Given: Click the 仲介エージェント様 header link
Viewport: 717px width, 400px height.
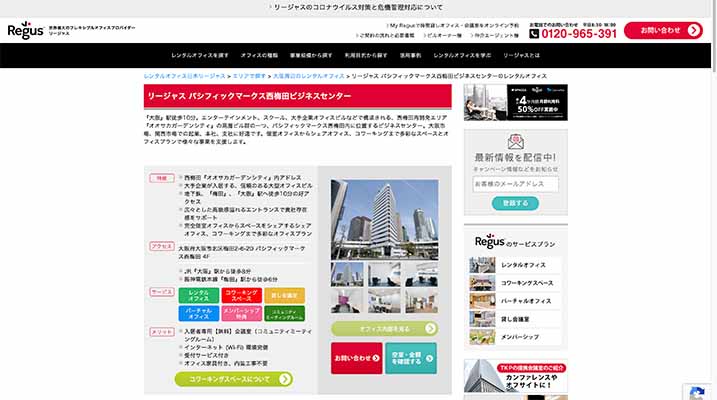Looking at the screenshot, I should 495,35.
